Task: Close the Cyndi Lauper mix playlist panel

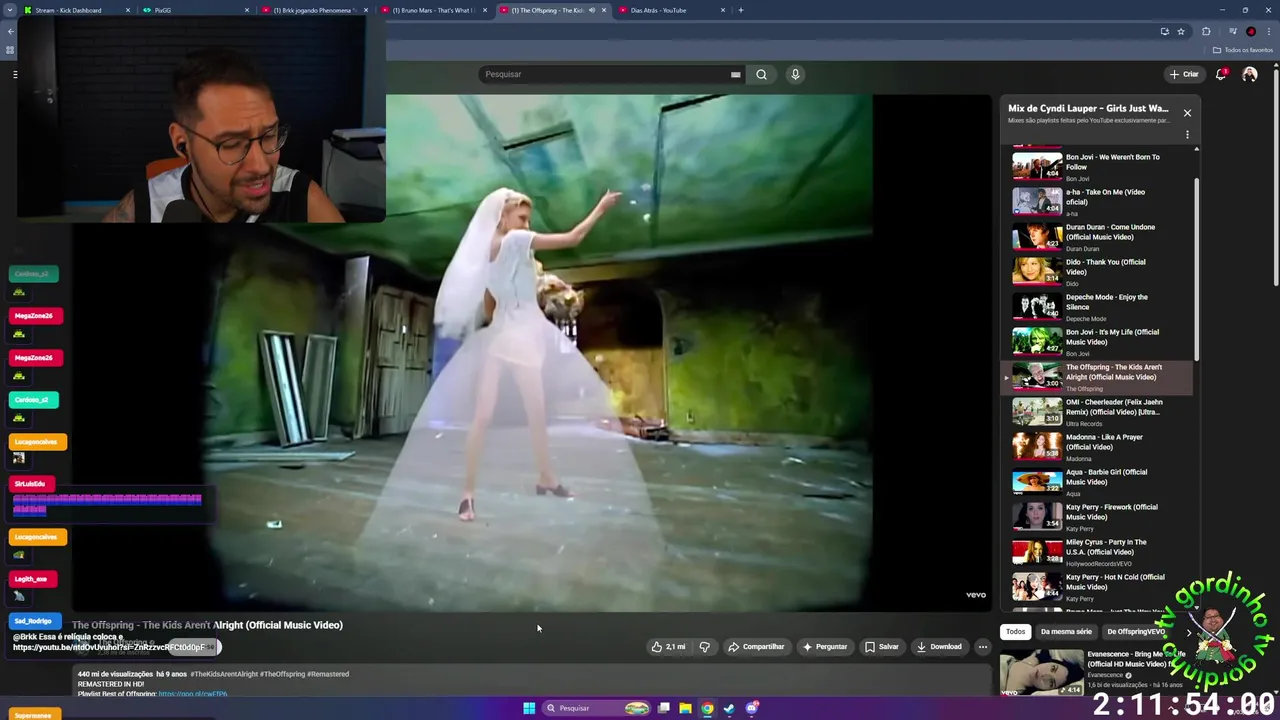Action: [1187, 113]
